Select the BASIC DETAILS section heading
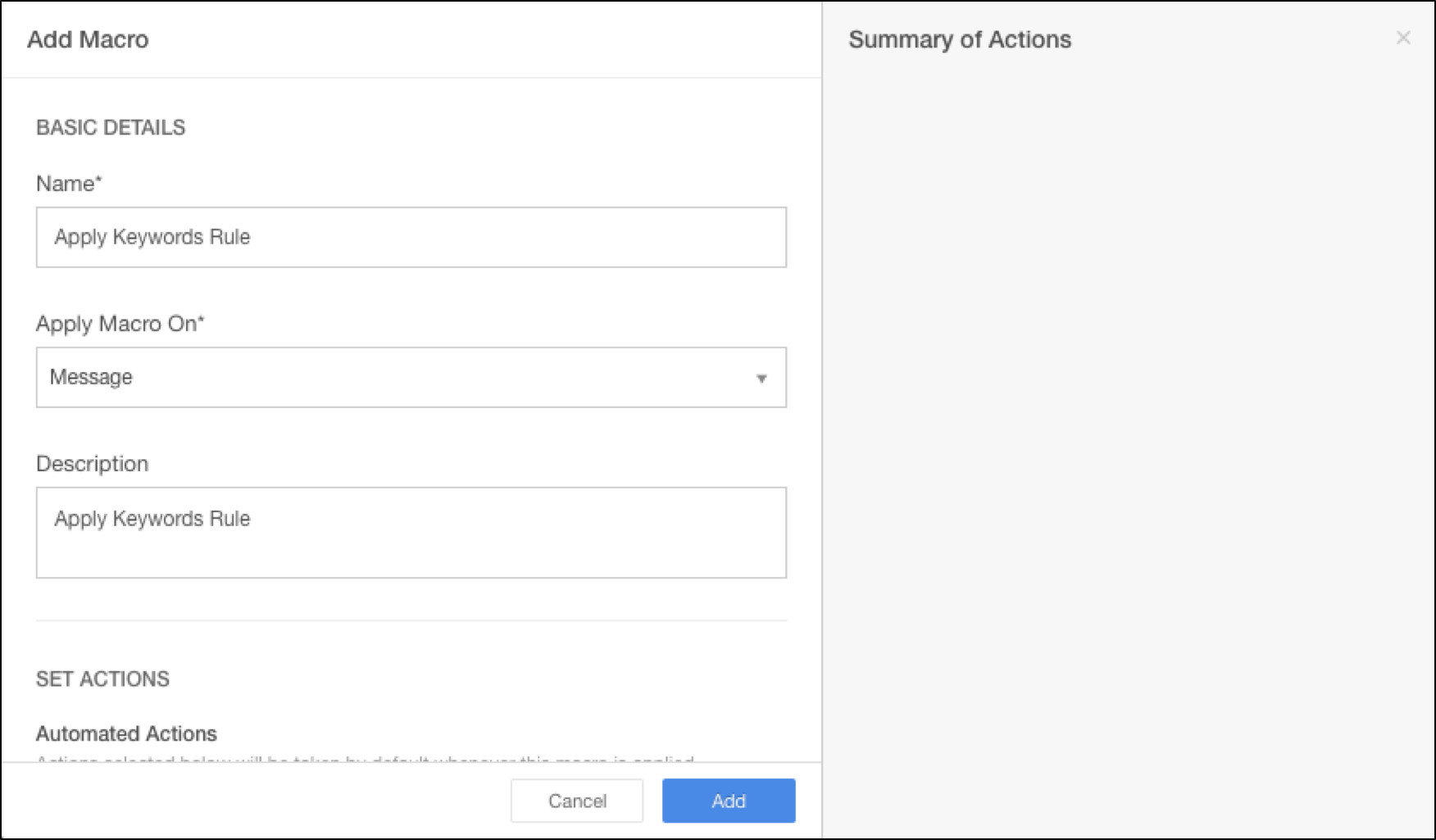The image size is (1436, 840). [111, 128]
